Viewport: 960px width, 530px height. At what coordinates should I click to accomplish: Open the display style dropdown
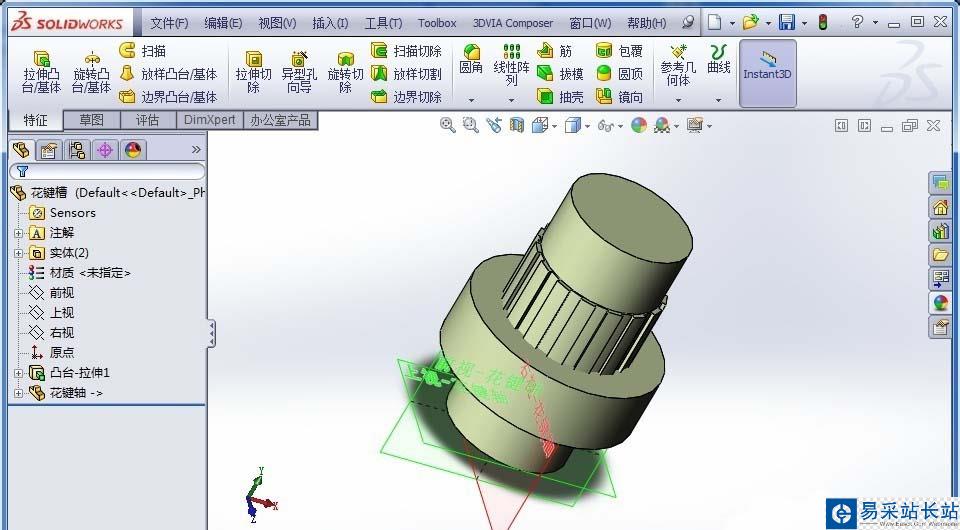587,126
